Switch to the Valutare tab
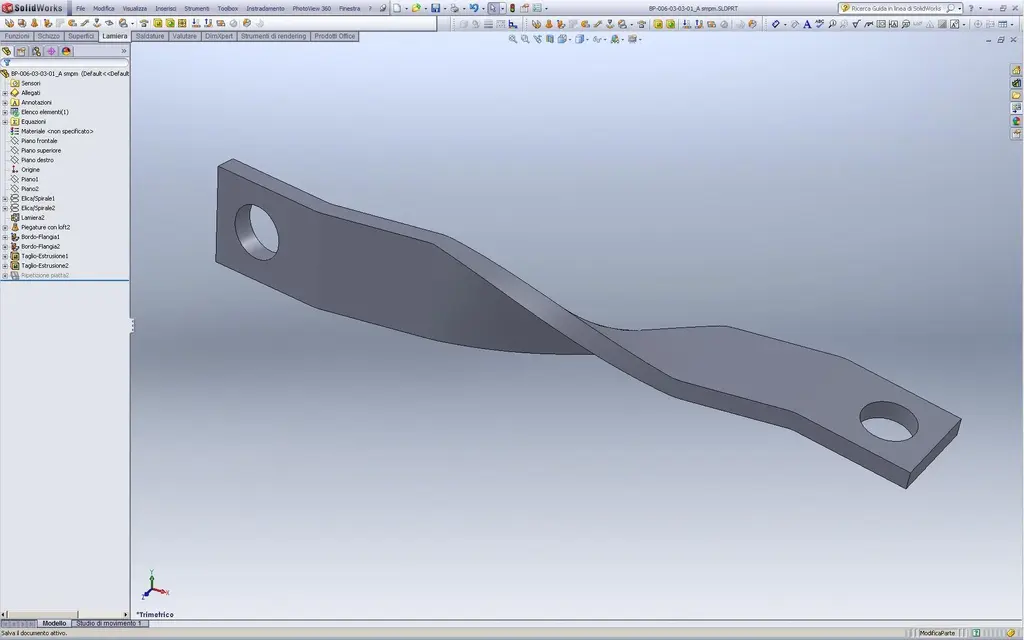 coord(184,36)
